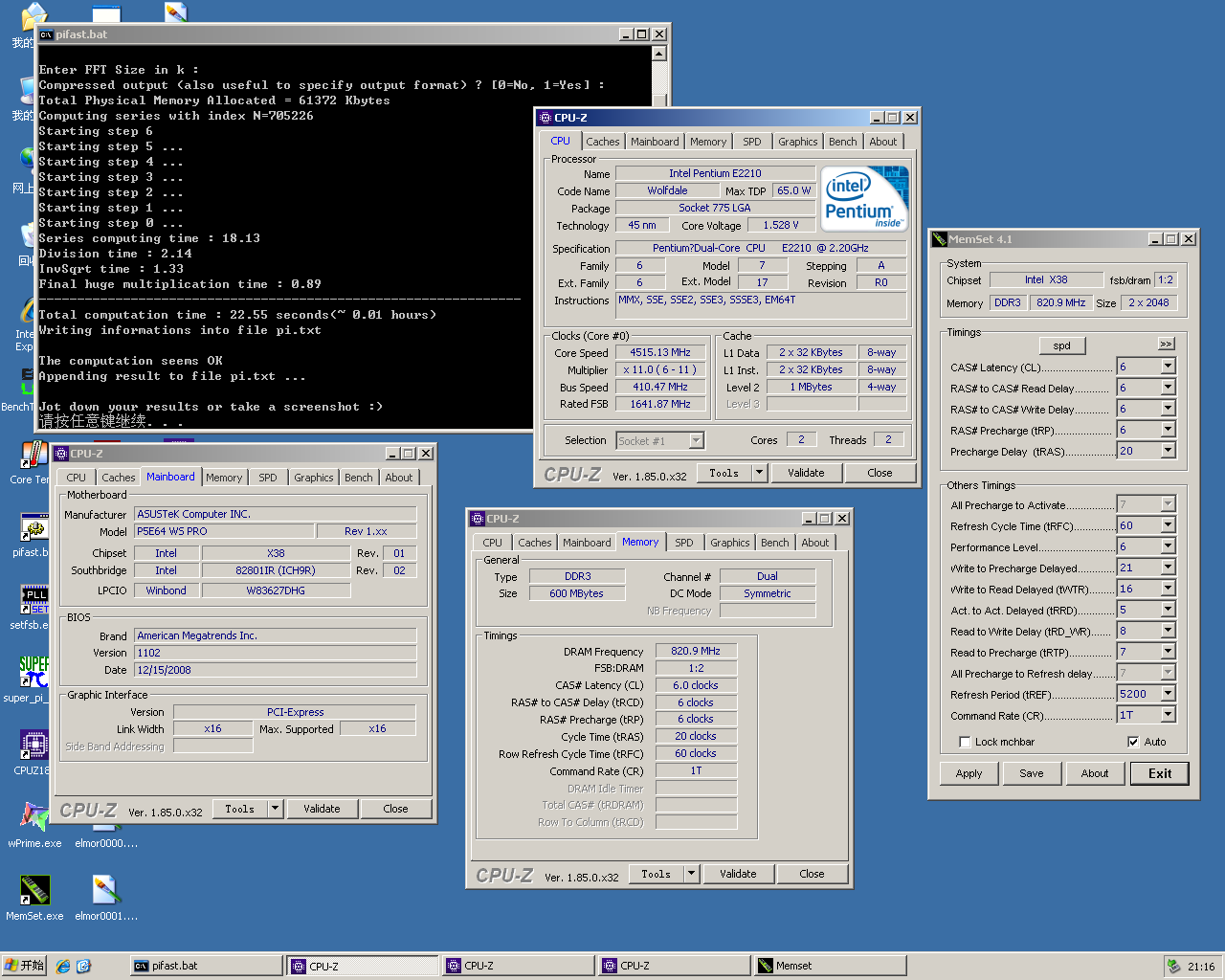Click the Core Speed 4515.13 MHz field
The height and width of the screenshot is (980, 1225).
pyautogui.click(x=660, y=353)
